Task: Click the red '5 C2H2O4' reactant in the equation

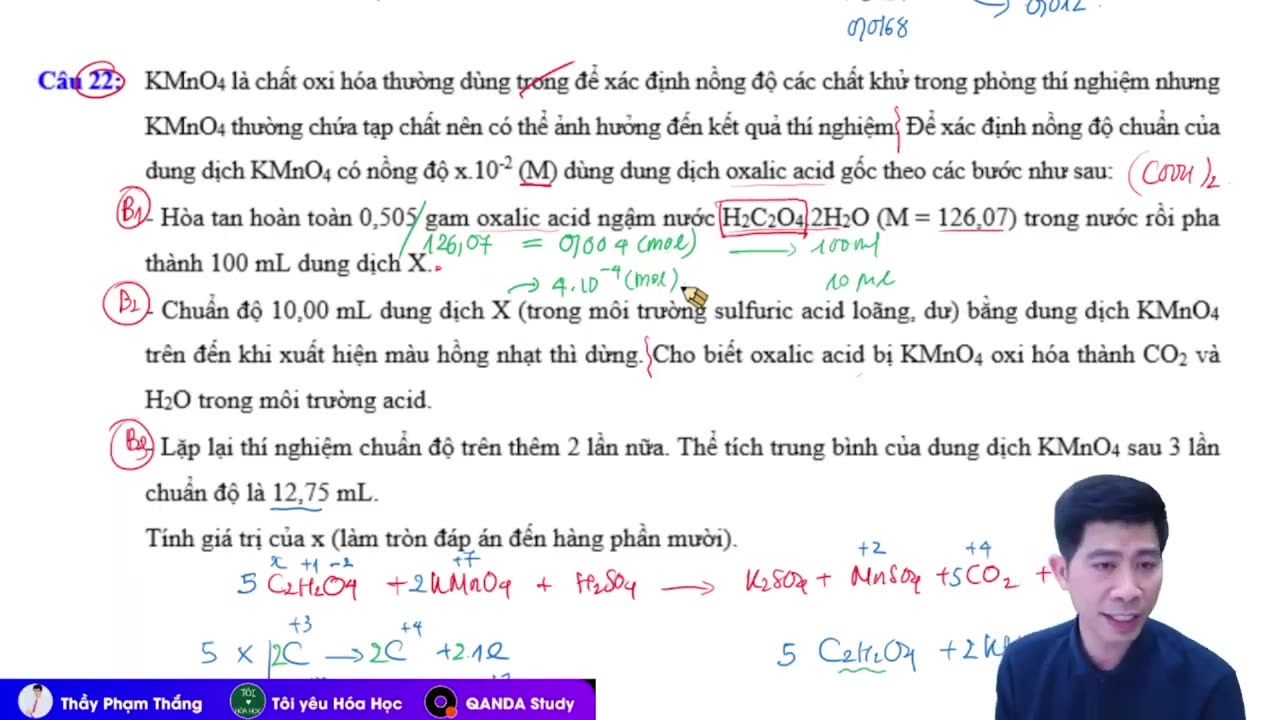Action: coord(297,584)
